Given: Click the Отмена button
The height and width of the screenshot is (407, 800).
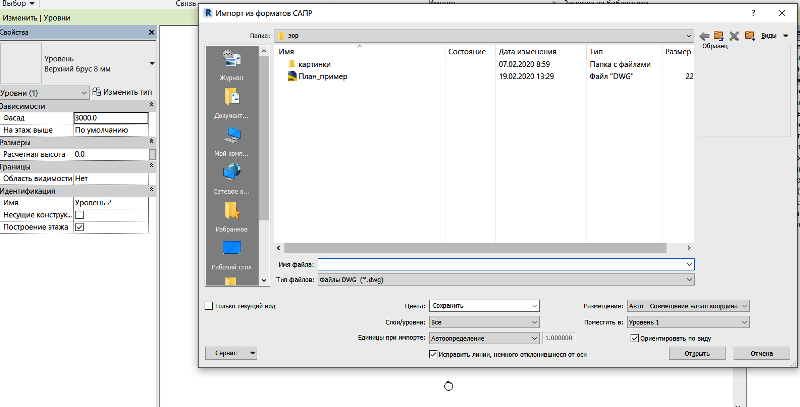Looking at the screenshot, I should pos(762,353).
